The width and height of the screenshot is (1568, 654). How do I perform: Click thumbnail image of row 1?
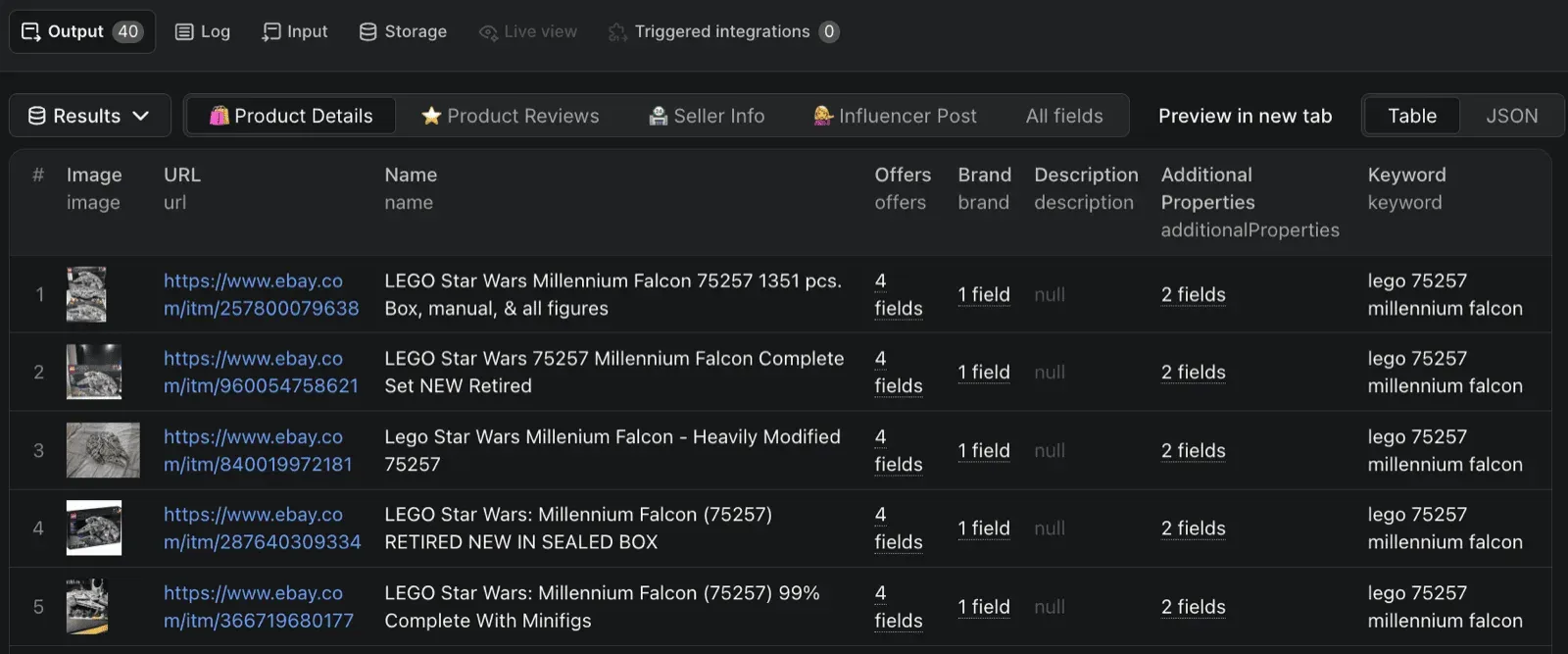[86, 294]
